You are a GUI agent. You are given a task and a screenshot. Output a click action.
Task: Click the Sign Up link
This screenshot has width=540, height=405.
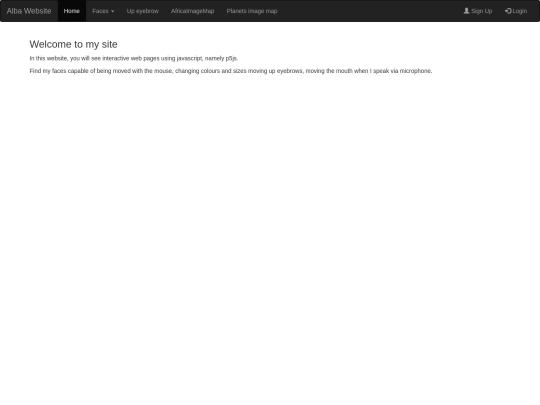[478, 11]
